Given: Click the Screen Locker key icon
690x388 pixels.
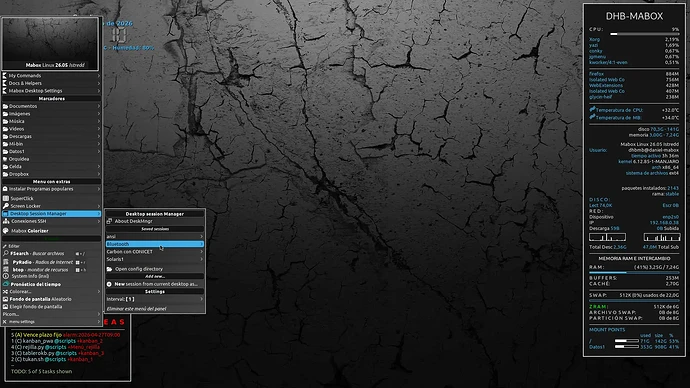Looking at the screenshot, I should (6, 206).
